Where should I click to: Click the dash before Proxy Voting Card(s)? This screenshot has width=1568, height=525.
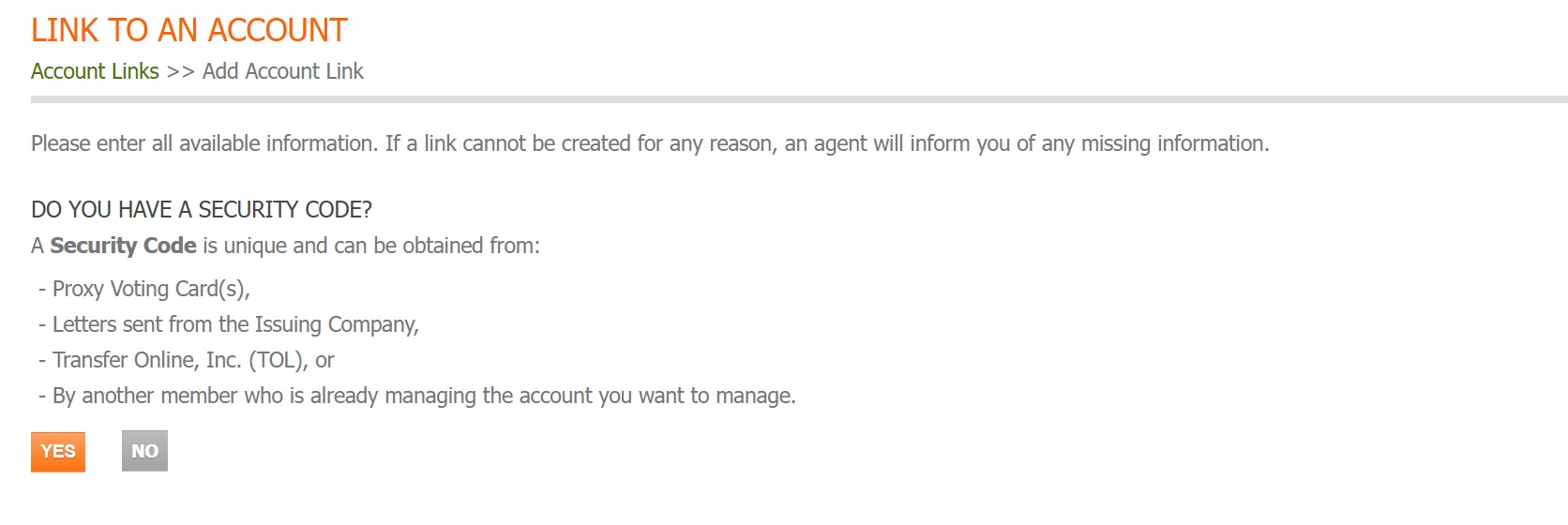(x=42, y=289)
